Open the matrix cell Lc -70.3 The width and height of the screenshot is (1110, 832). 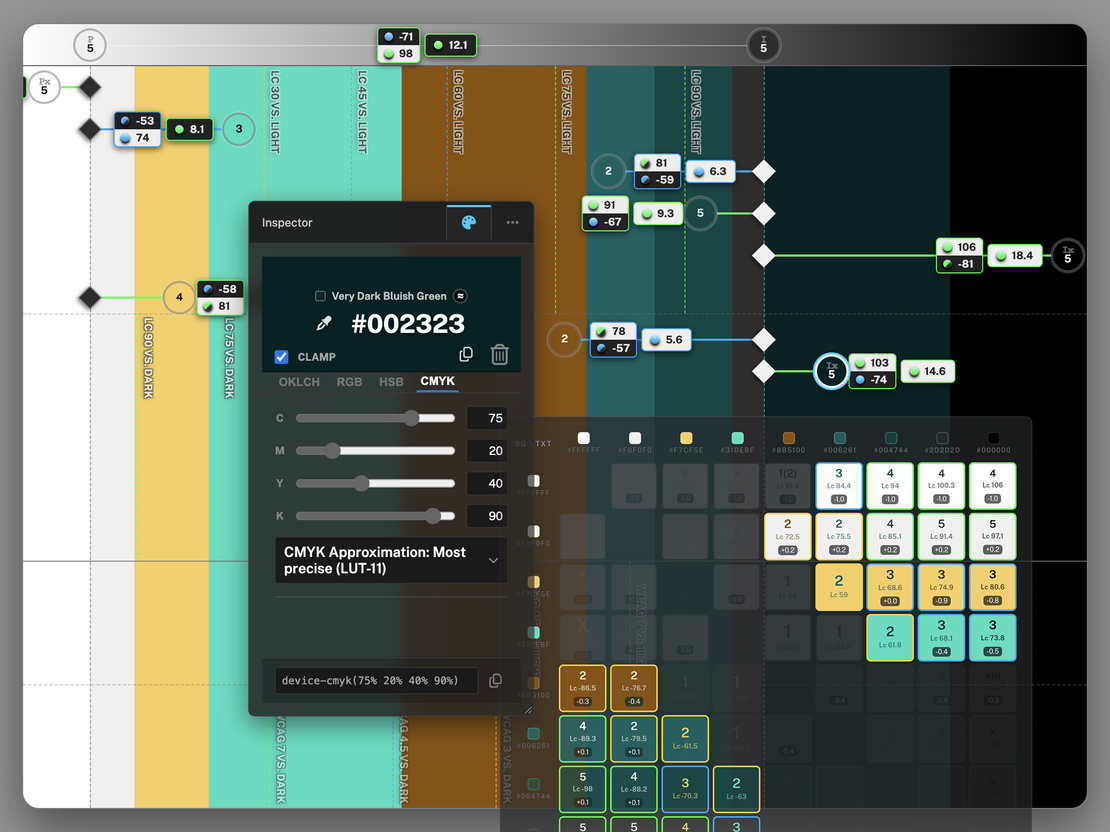click(685, 789)
